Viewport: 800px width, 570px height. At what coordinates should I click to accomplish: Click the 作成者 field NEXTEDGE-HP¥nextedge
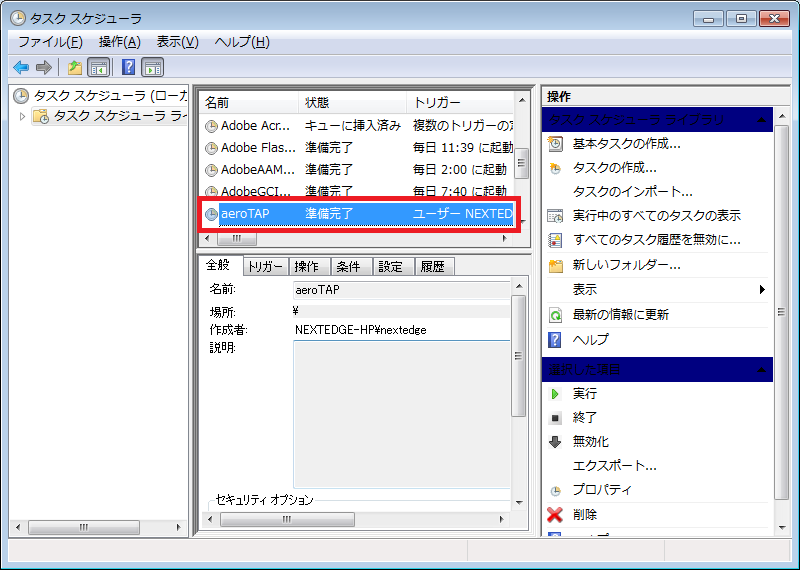(x=402, y=330)
